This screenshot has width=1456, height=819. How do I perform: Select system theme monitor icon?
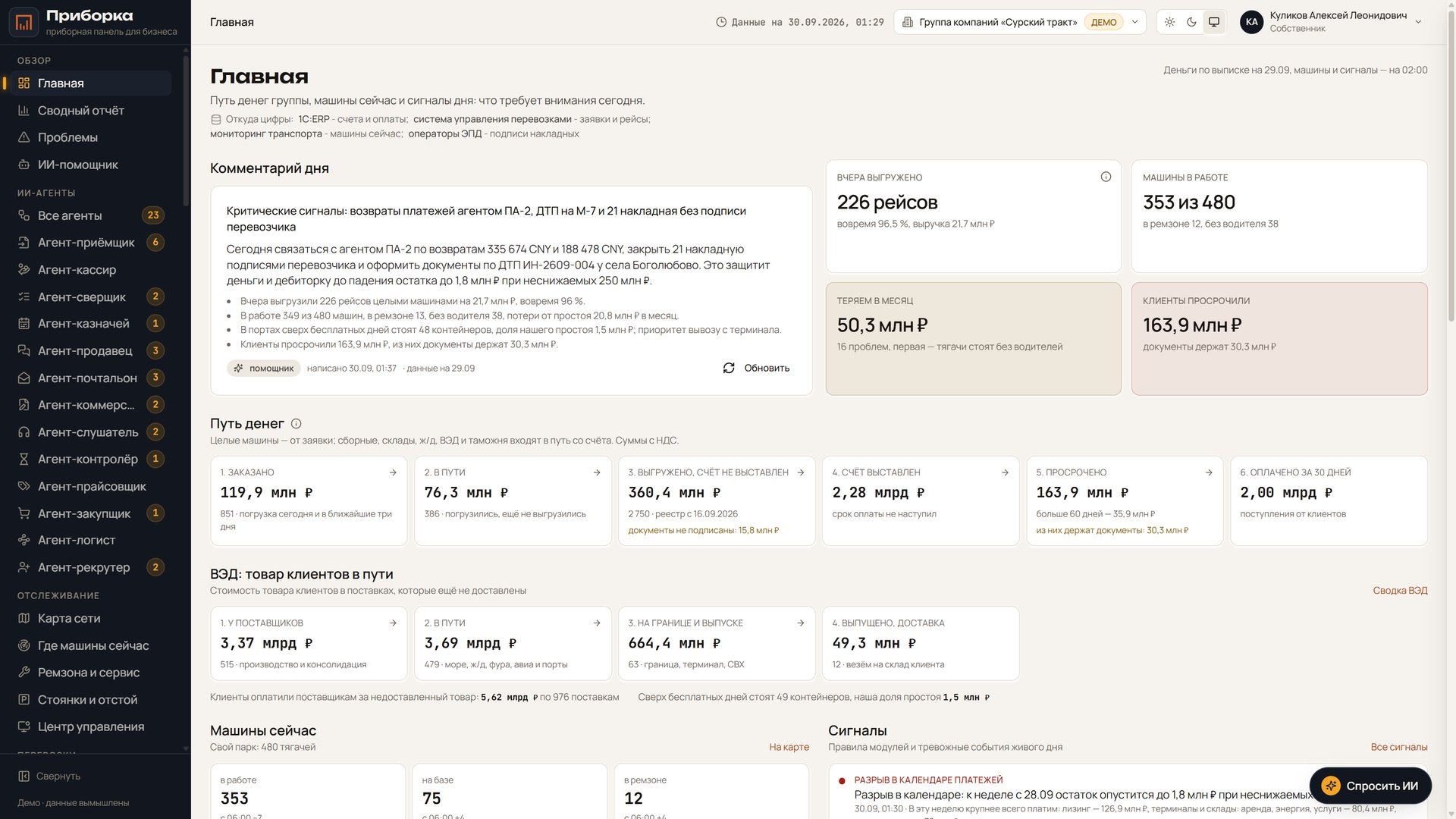coord(1214,22)
